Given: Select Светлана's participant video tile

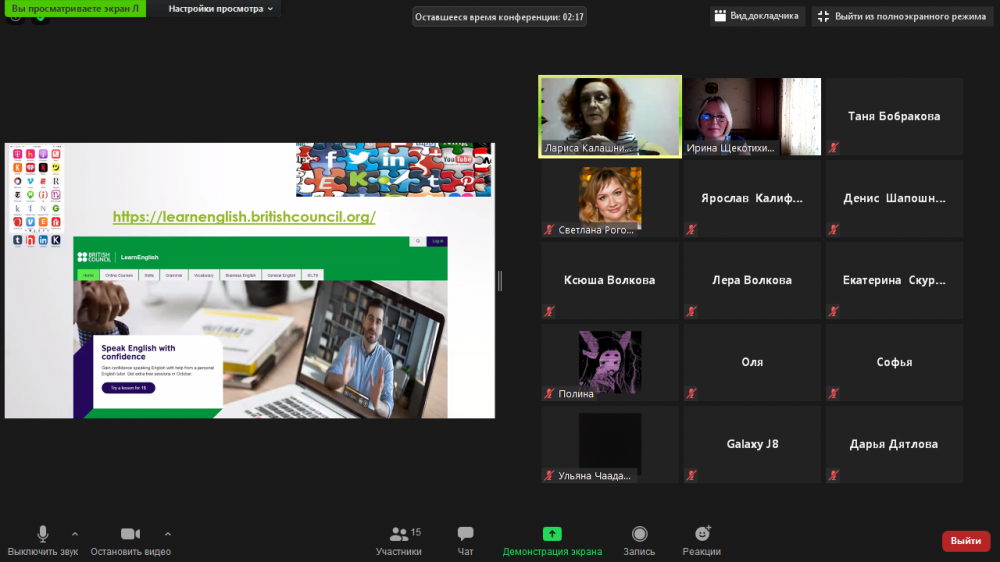Looking at the screenshot, I should click(610, 199).
